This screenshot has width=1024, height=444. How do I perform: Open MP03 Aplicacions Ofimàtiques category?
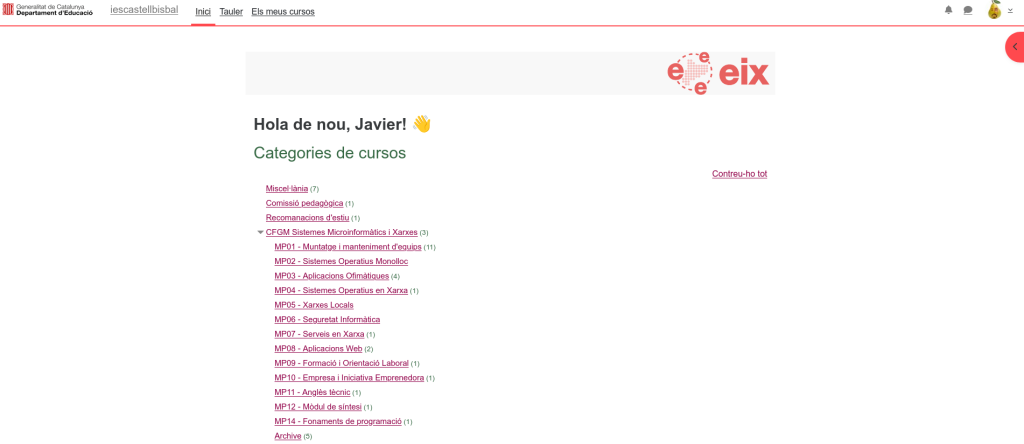[x=331, y=276]
